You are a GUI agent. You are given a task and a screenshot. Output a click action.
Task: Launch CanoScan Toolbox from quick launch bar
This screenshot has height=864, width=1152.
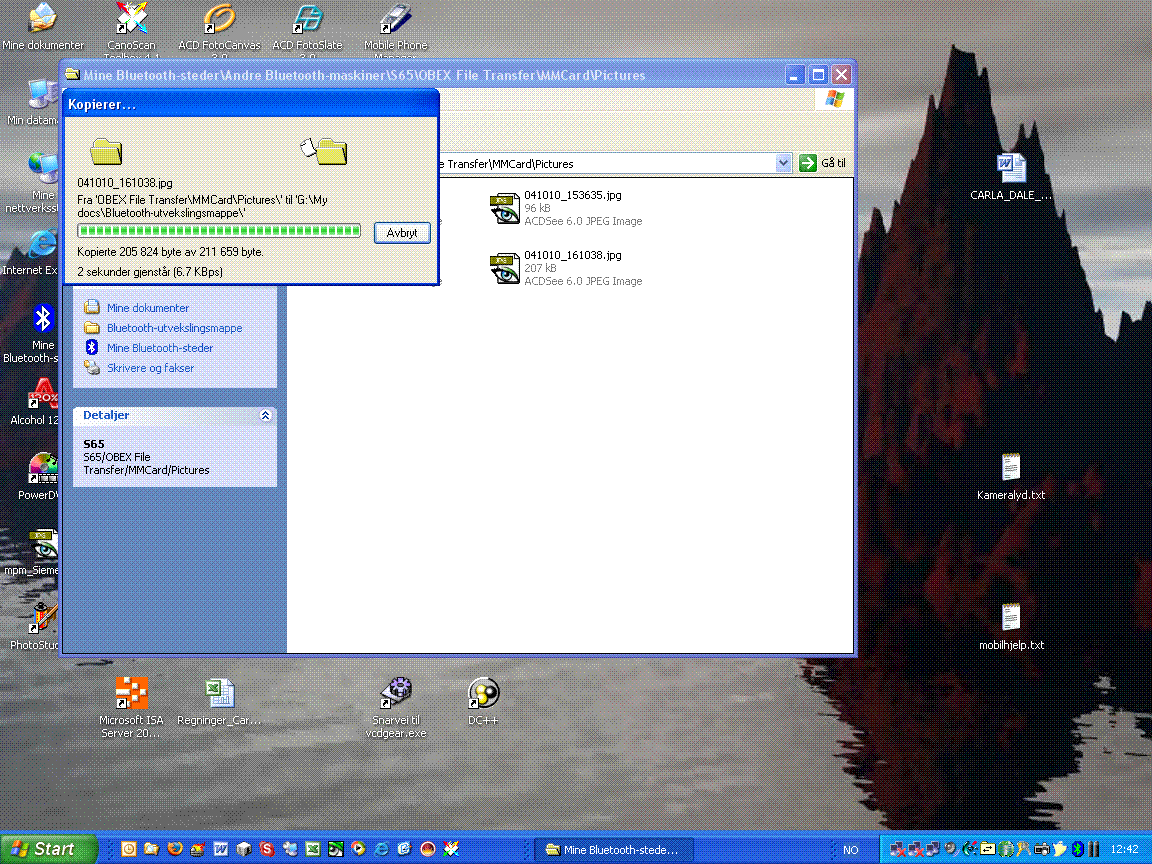click(x=451, y=849)
